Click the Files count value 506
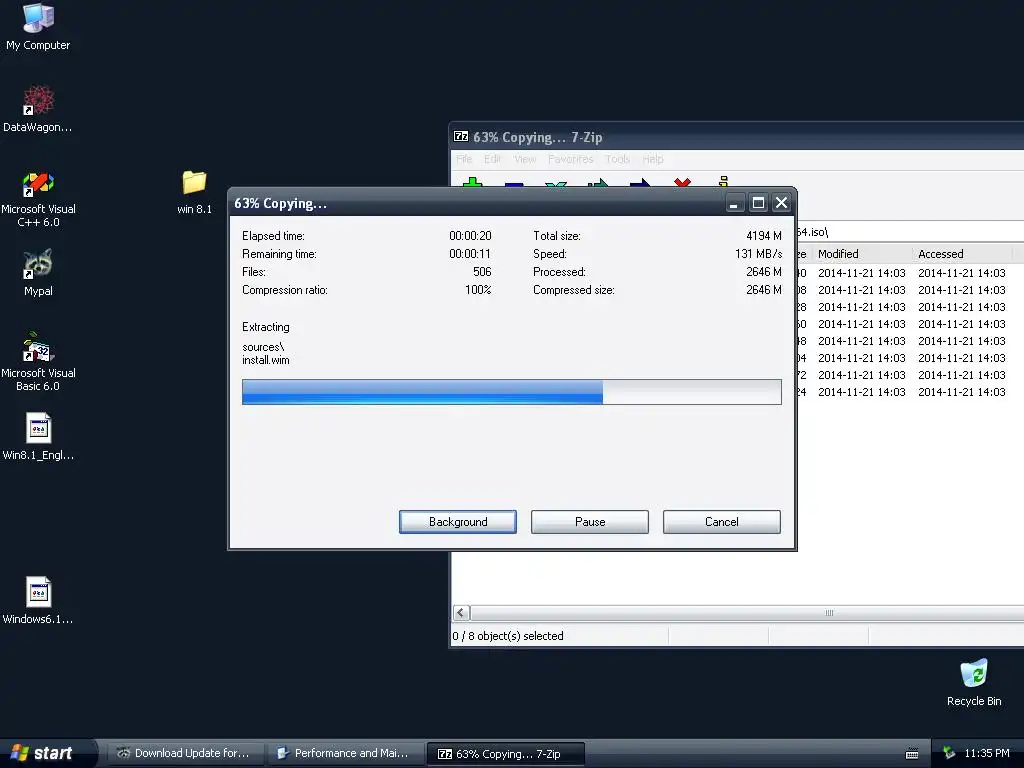The width and height of the screenshot is (1024, 768). click(482, 272)
